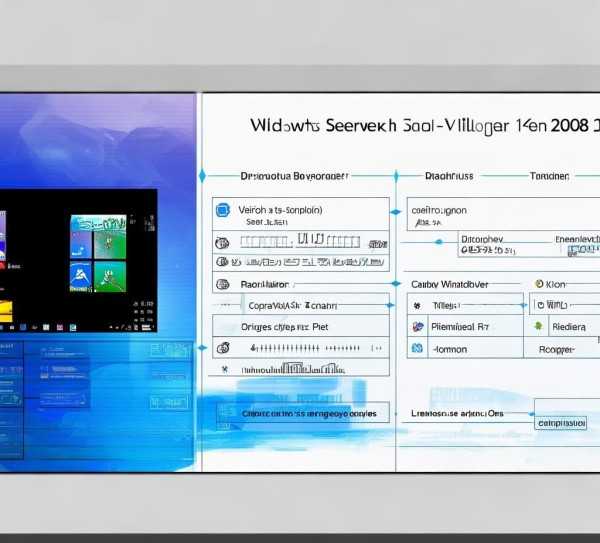Click the blue tile with white mountain figure

tap(81, 277)
